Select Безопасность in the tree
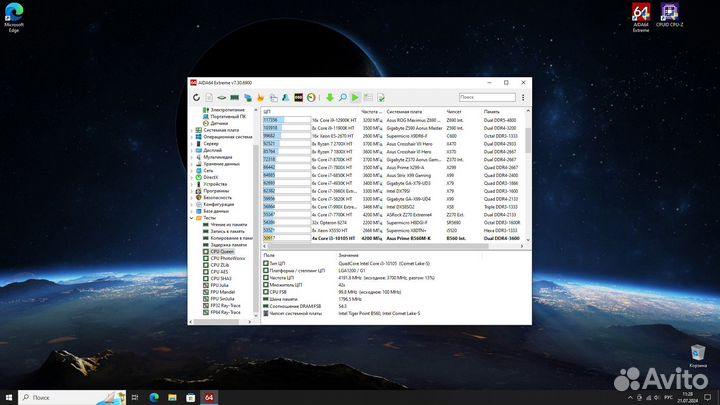 [218, 198]
